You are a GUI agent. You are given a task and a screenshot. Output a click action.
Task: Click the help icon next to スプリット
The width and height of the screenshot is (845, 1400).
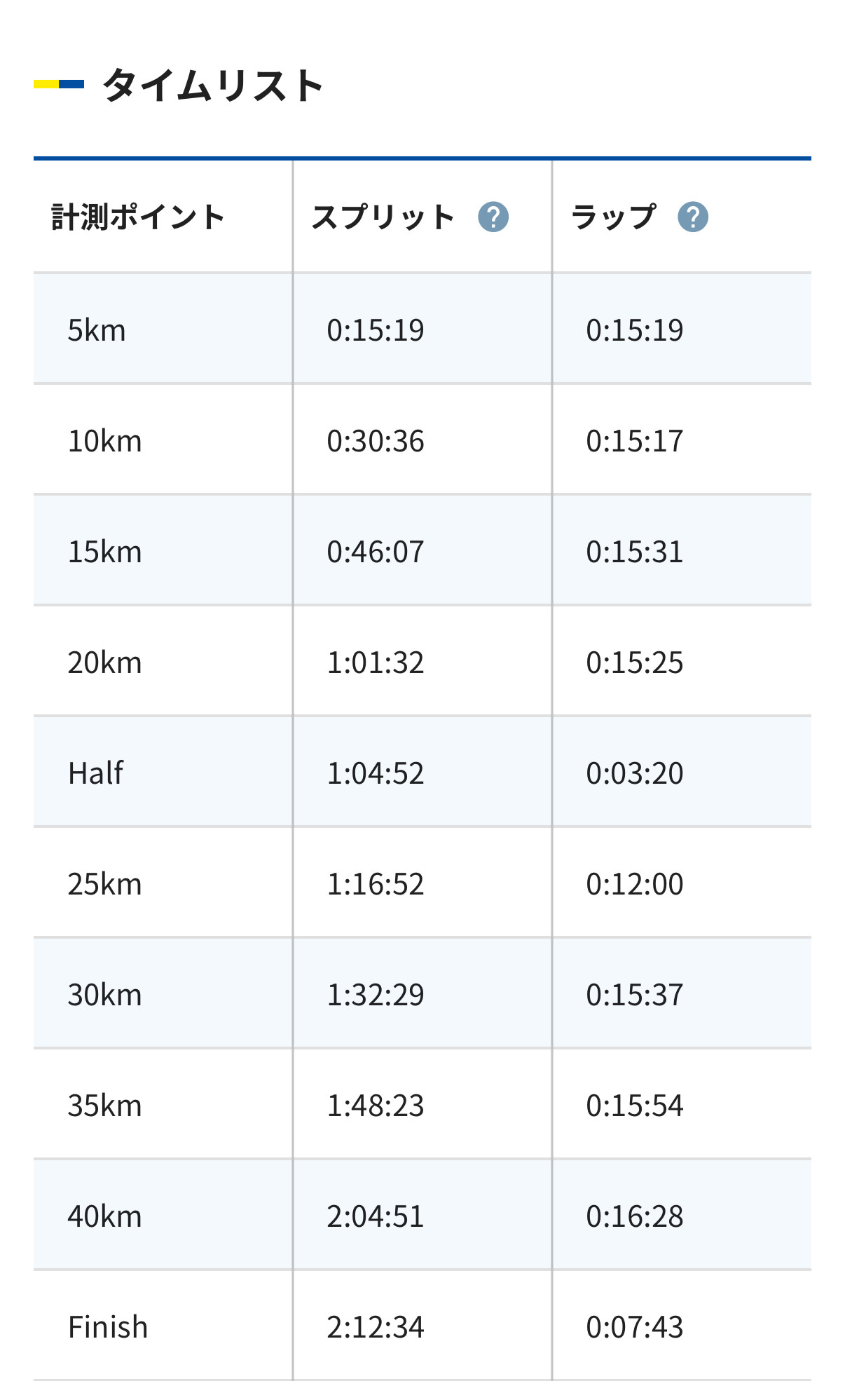(493, 217)
